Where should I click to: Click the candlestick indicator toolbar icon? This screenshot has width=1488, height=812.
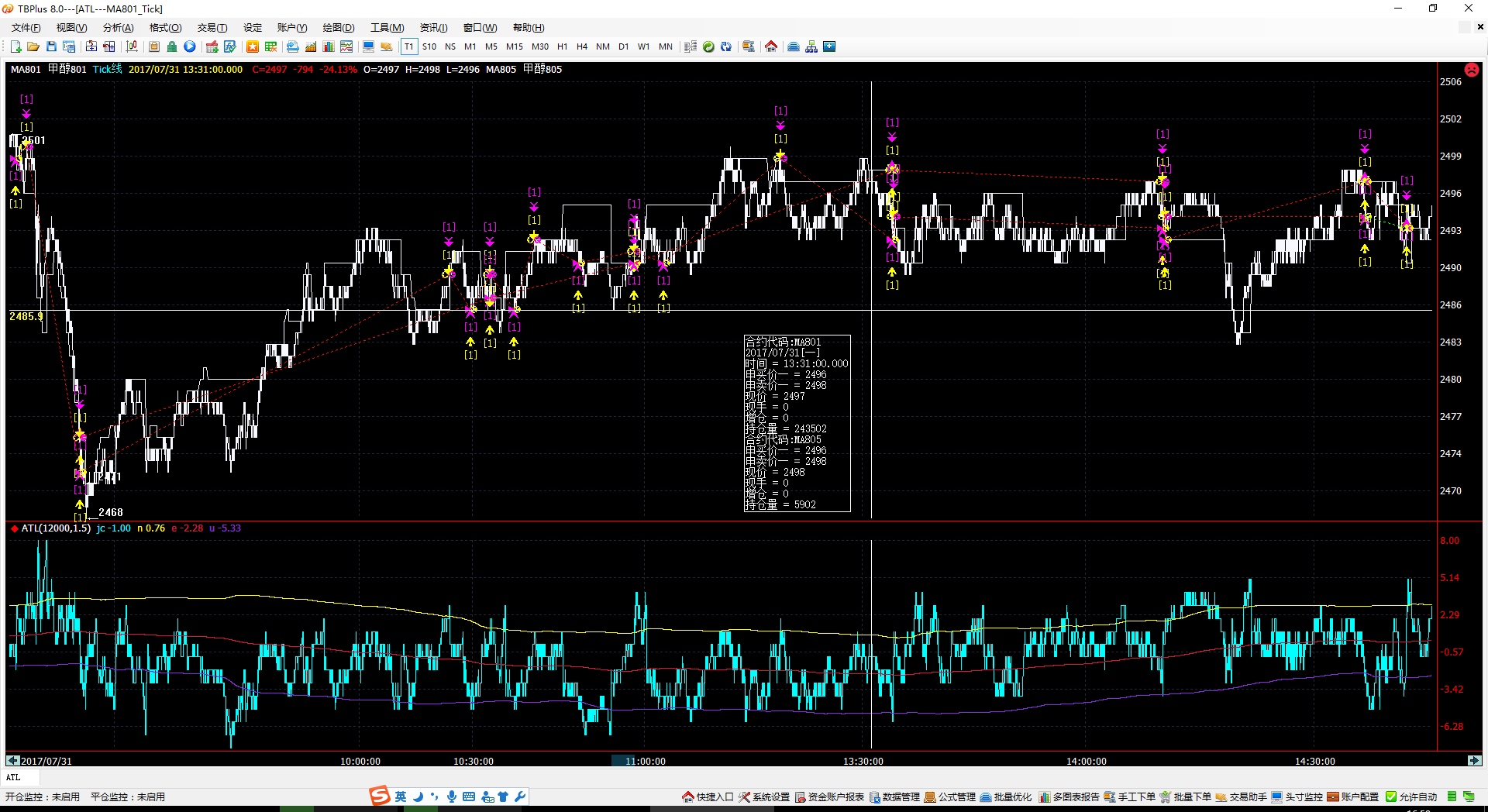133,46
